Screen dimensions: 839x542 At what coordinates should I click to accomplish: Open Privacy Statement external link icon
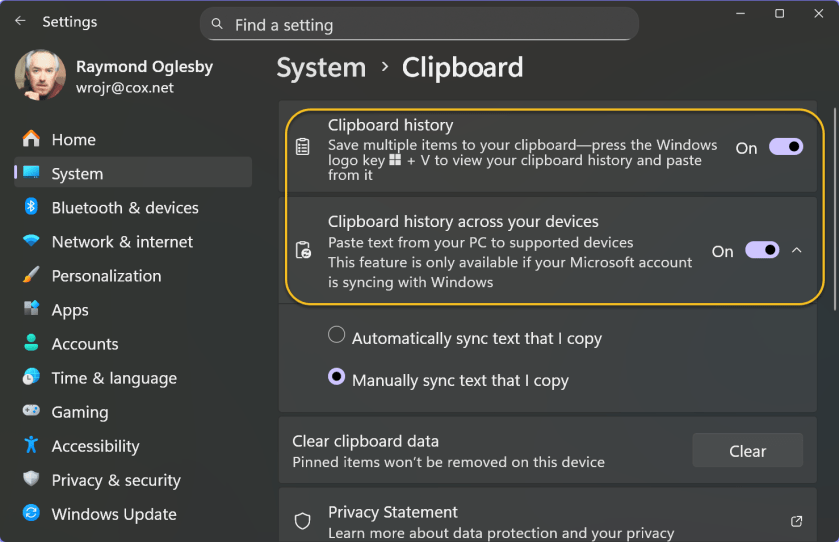[797, 521]
